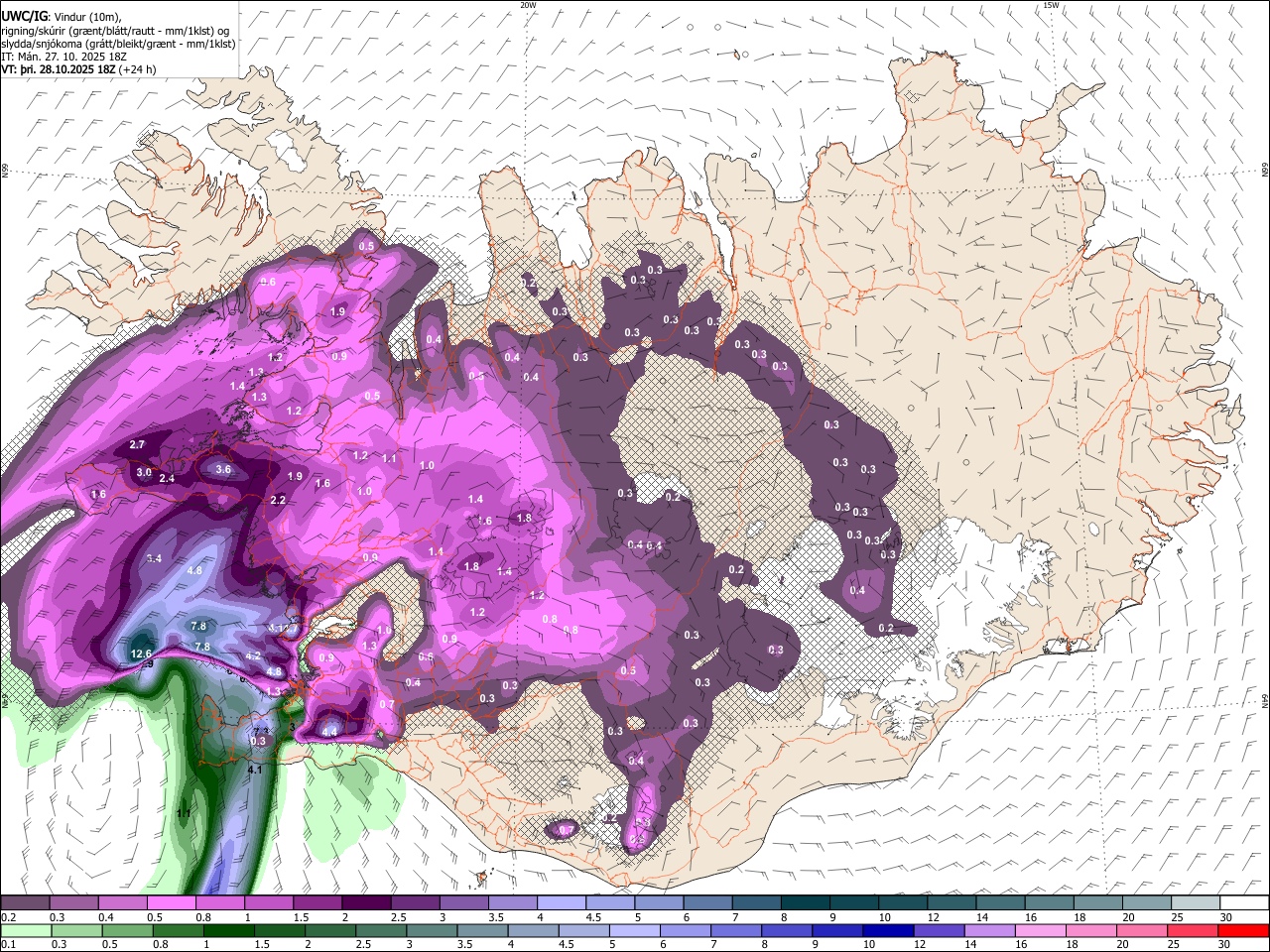Viewport: 1270px width, 952px height.
Task: Click the 2.2 value on the map
Action: point(278,501)
